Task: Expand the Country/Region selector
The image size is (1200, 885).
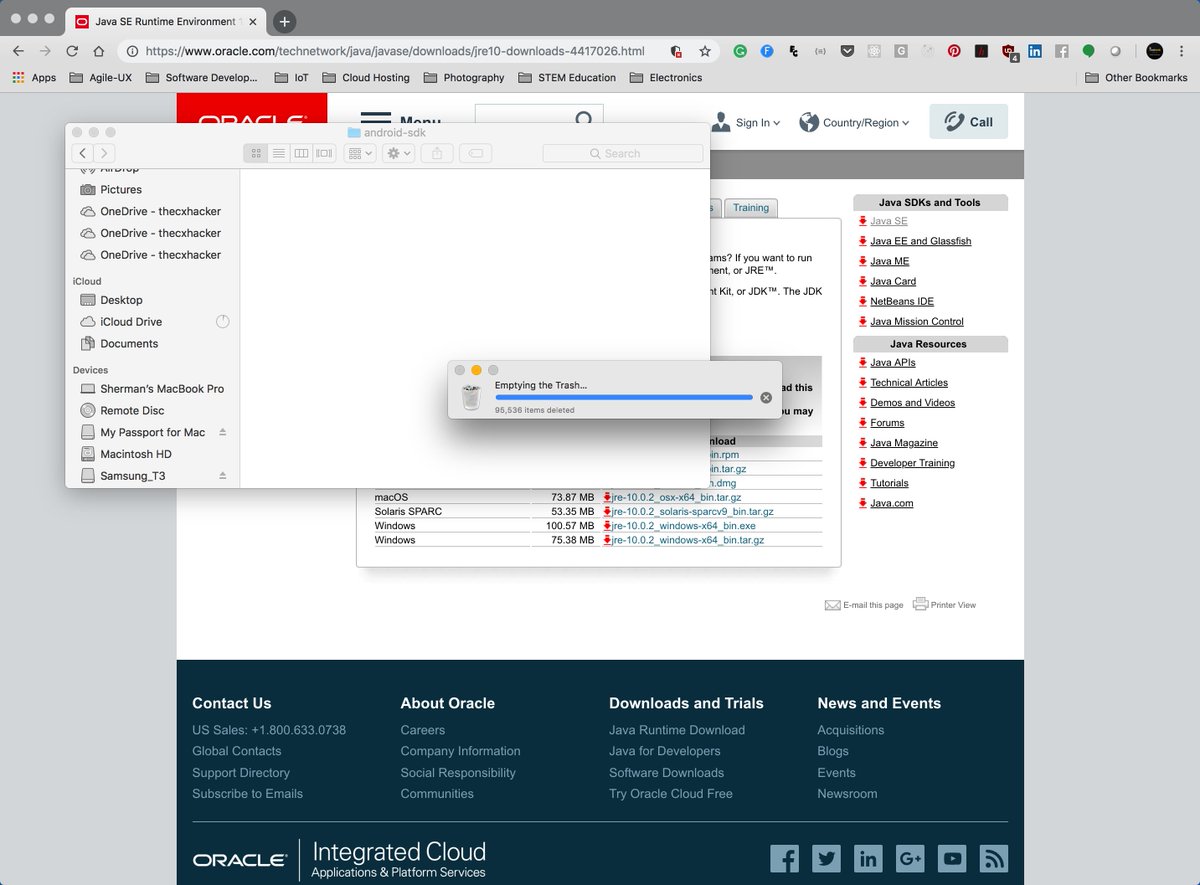Action: coord(855,122)
